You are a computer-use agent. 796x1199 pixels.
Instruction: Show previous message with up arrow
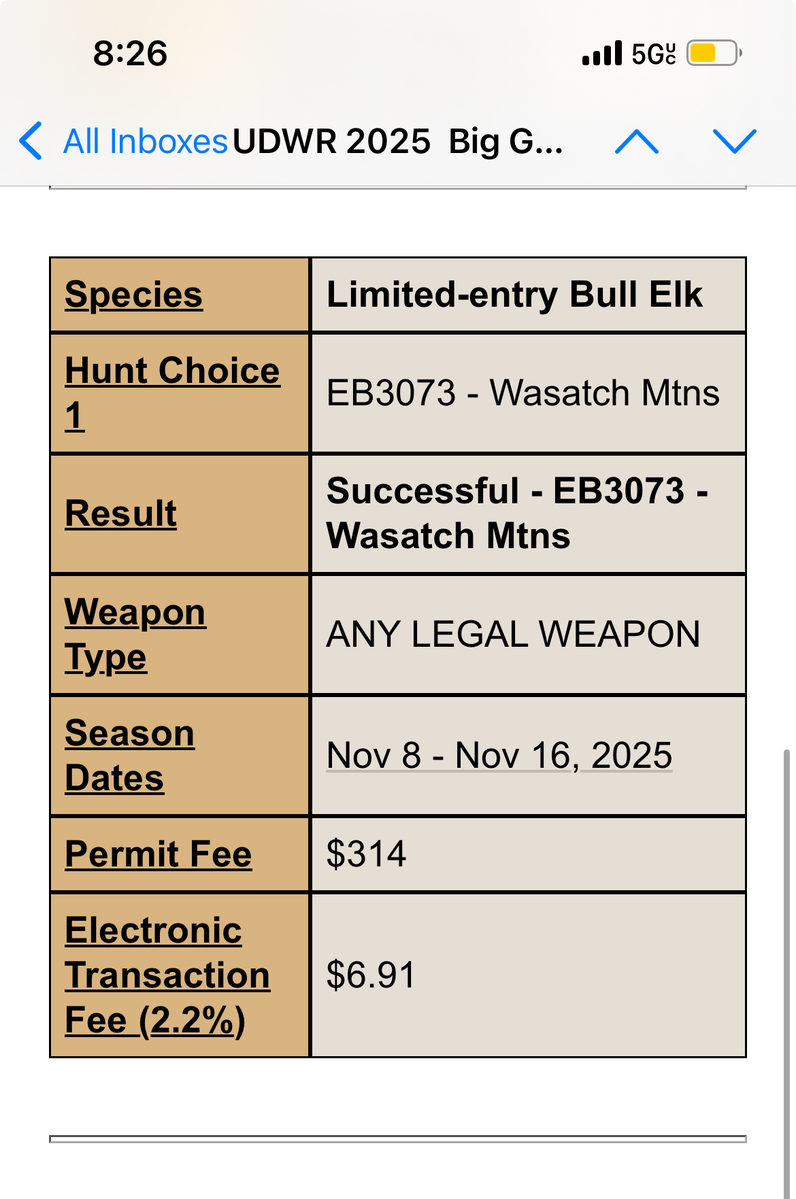coord(637,142)
